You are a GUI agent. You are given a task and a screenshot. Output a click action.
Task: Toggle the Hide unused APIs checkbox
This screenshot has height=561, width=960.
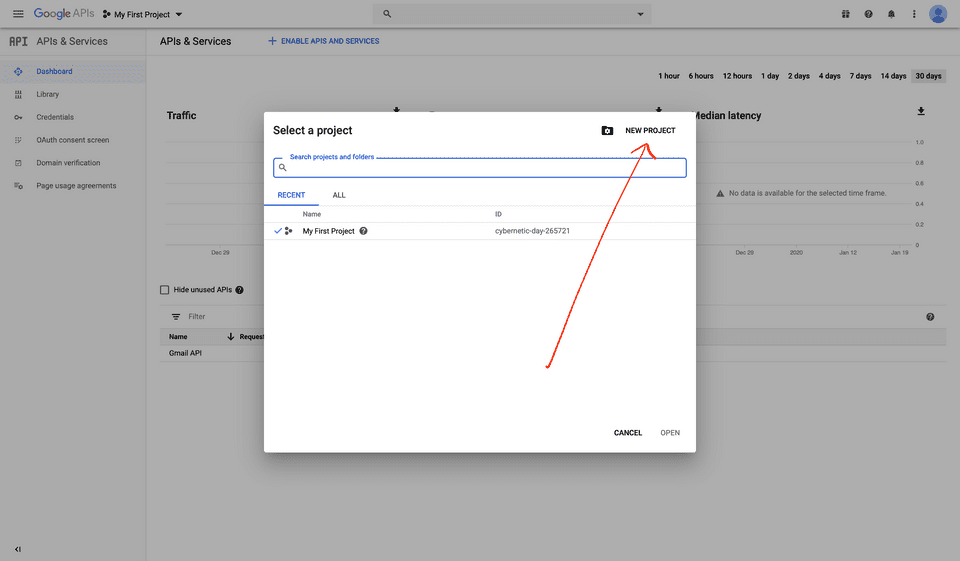tap(164, 290)
